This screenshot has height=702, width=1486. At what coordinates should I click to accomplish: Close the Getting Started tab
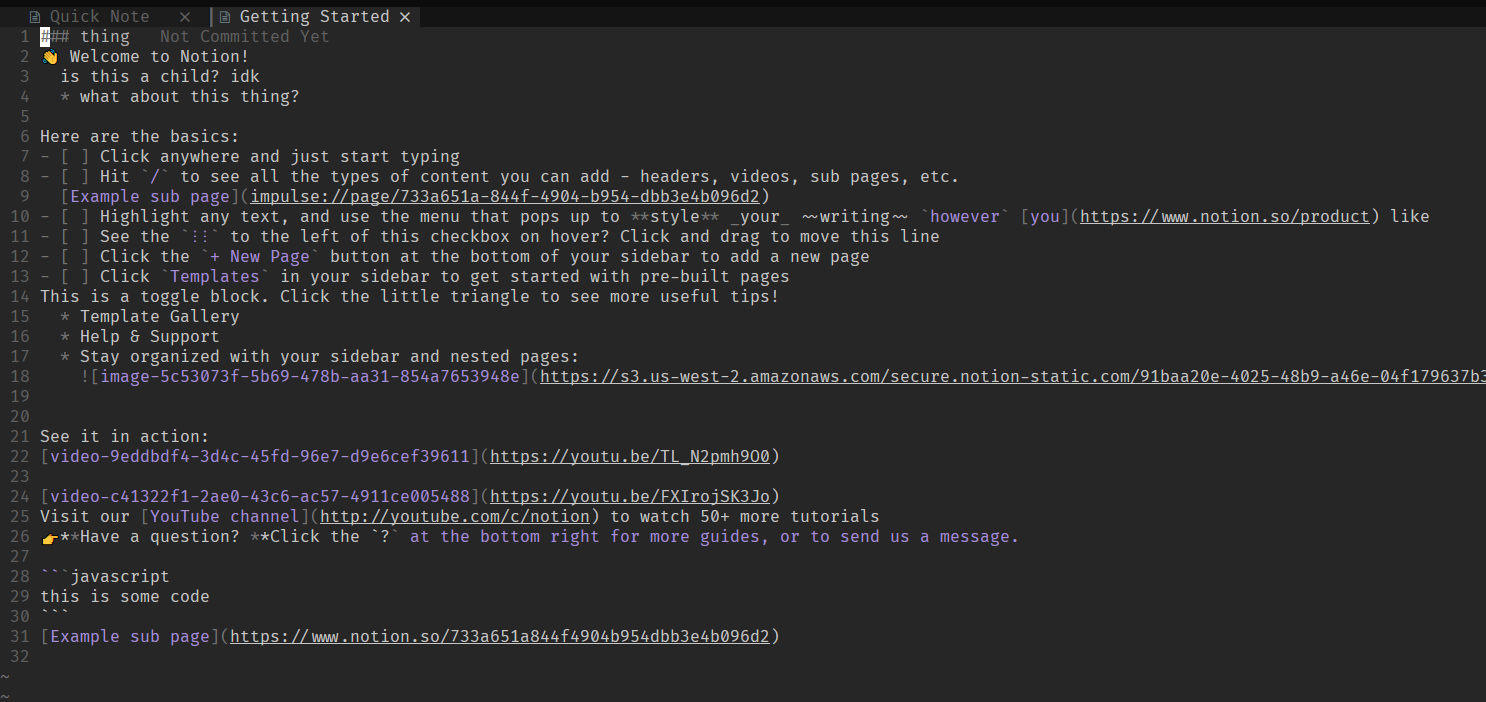point(405,17)
